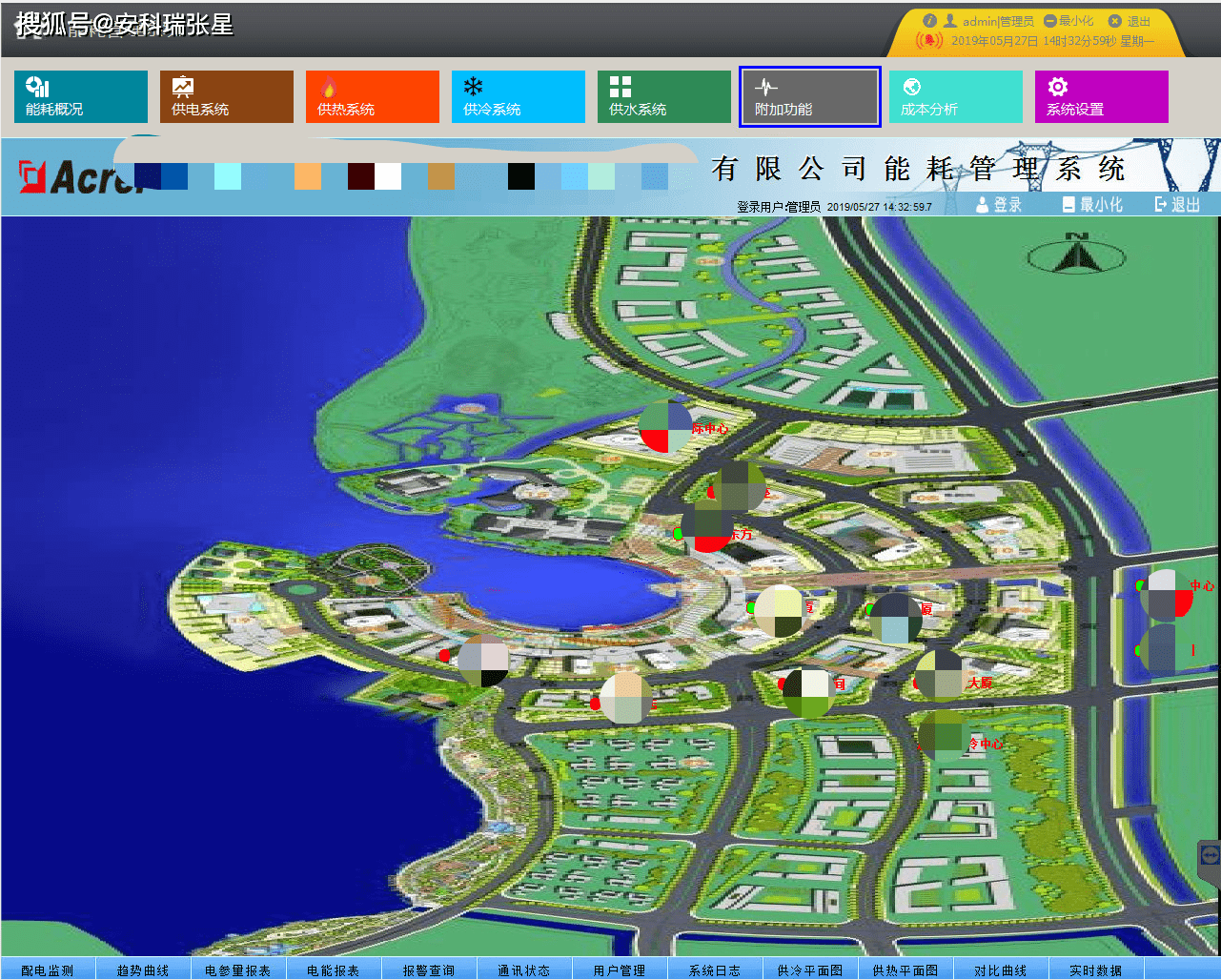
Task: Open the 能耗概况 energy overview tile
Action: 81,96
